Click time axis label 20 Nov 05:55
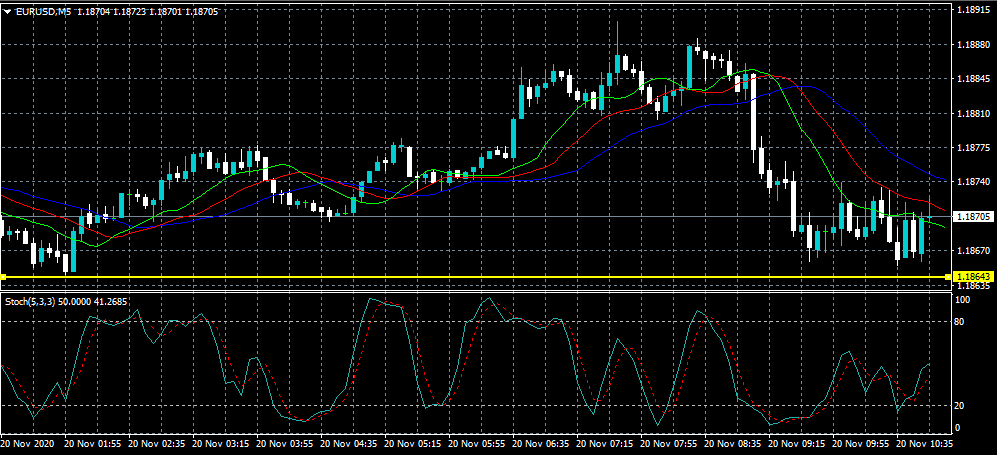Viewport: 997px width, 455px height. click(x=476, y=442)
